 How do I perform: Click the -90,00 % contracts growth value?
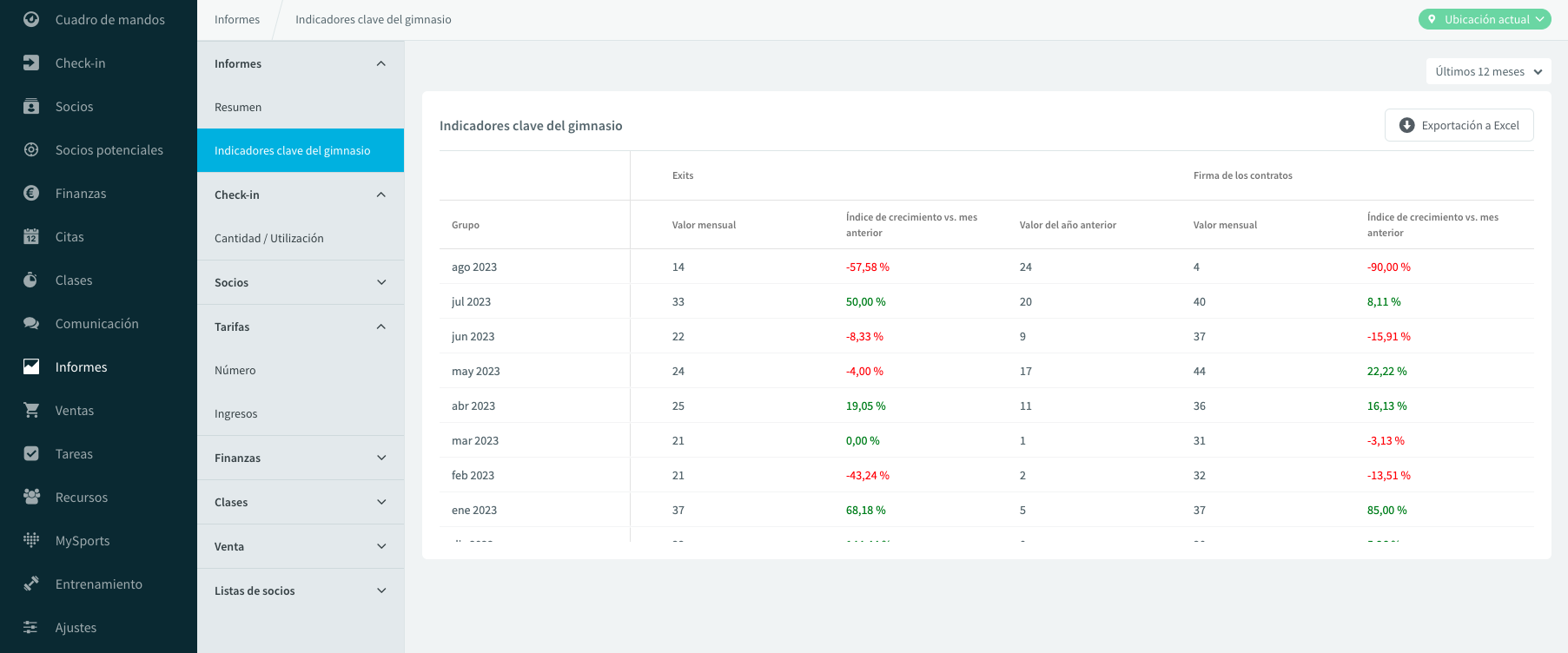(x=1389, y=267)
